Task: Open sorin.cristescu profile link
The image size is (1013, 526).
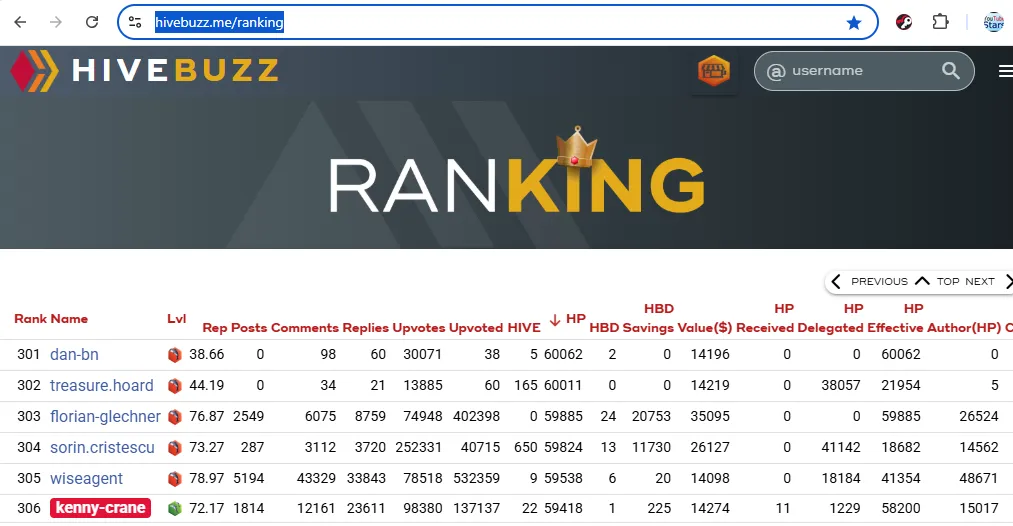Action: click(x=102, y=447)
